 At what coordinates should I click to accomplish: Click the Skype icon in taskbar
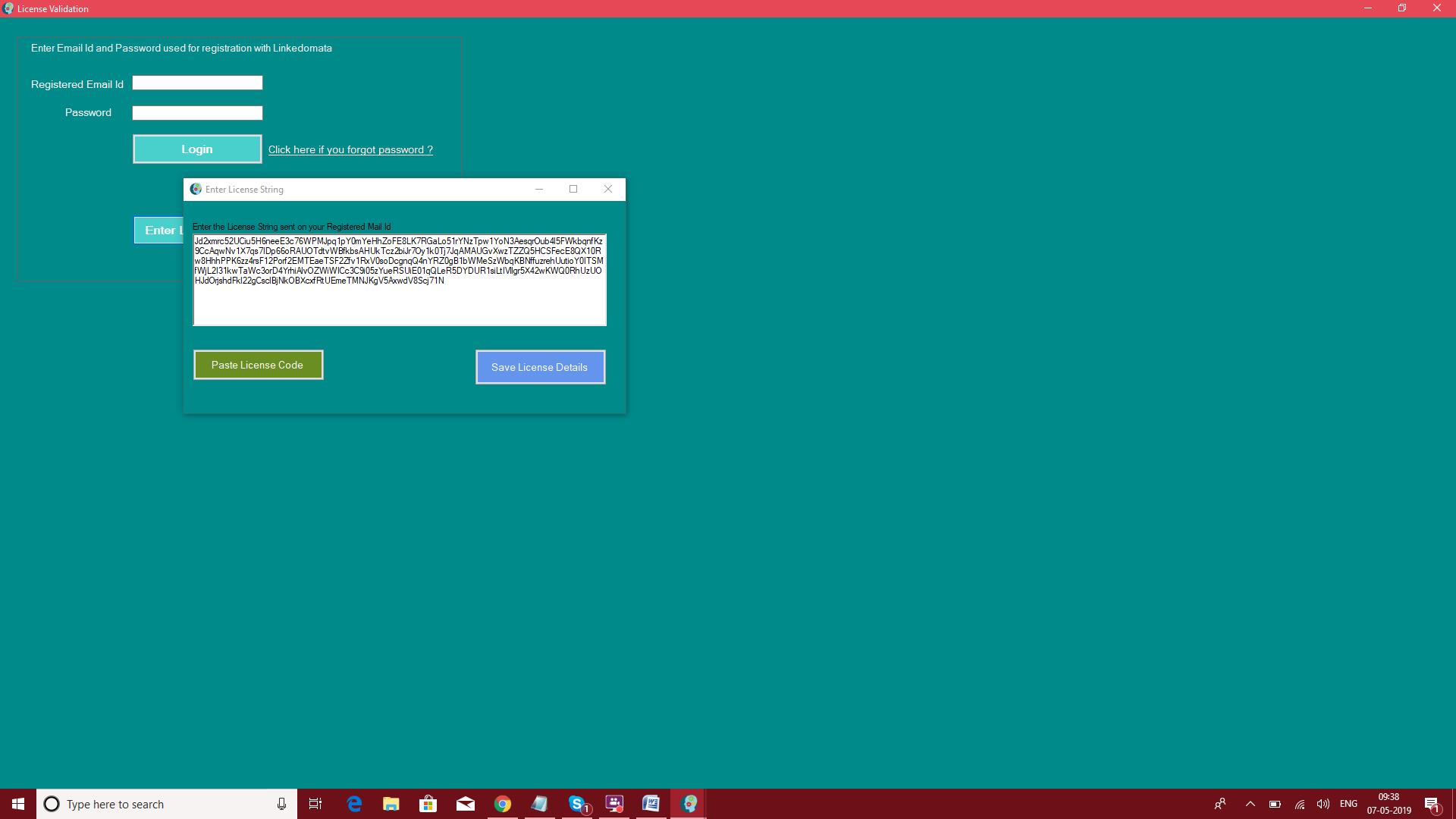(x=578, y=803)
